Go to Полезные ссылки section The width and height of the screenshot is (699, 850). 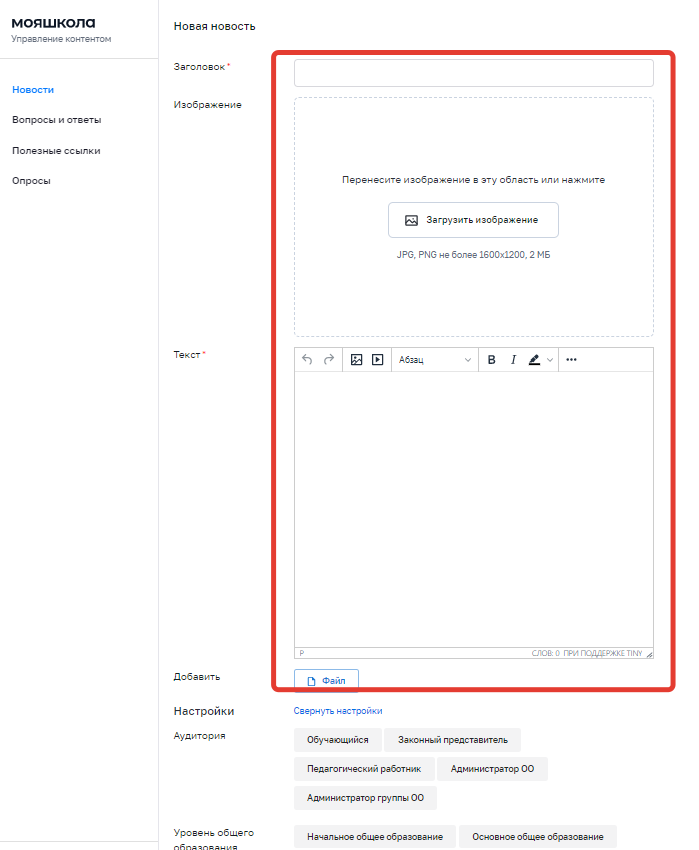pos(56,151)
